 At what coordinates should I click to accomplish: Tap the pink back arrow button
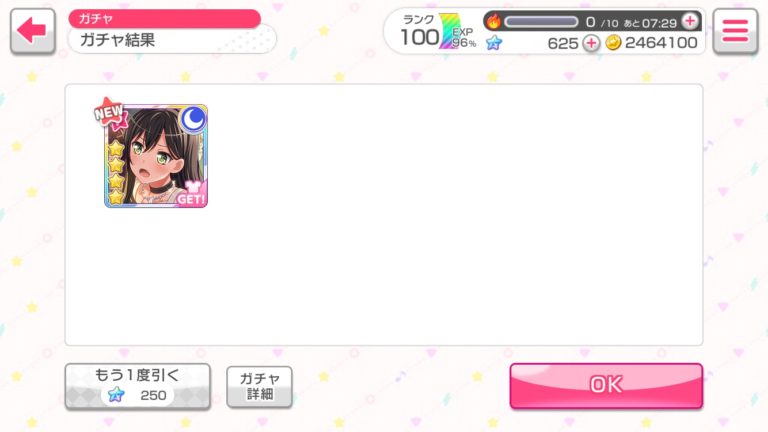[x=32, y=30]
